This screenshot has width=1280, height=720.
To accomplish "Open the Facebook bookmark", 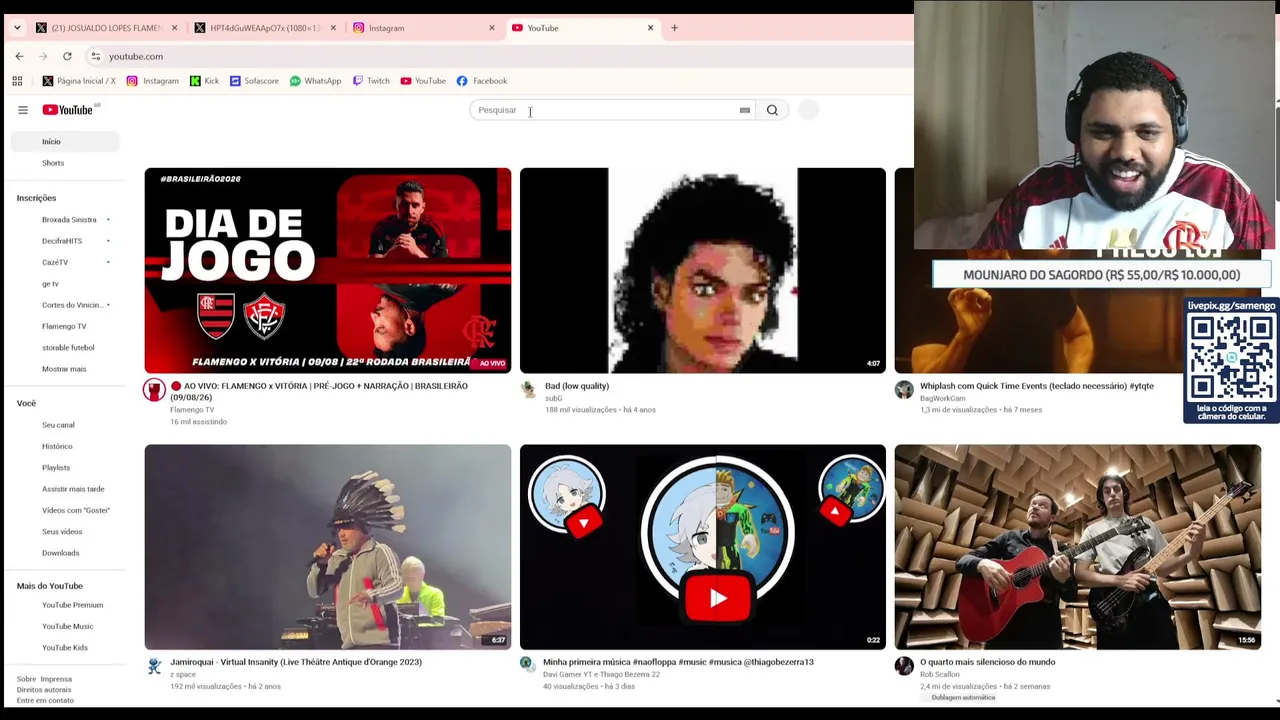I will point(482,81).
